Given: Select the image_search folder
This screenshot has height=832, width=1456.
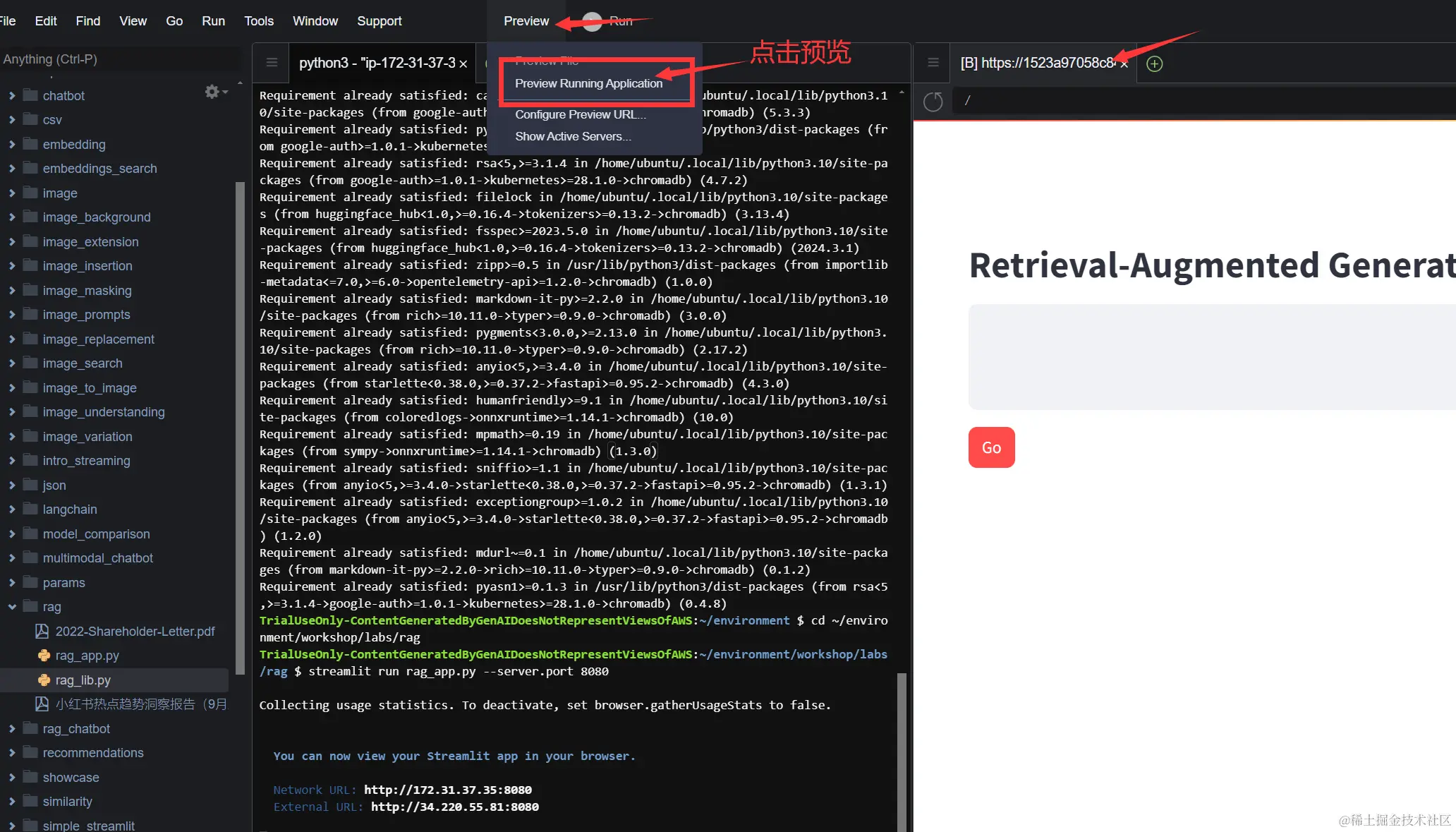Looking at the screenshot, I should pyautogui.click(x=83, y=363).
